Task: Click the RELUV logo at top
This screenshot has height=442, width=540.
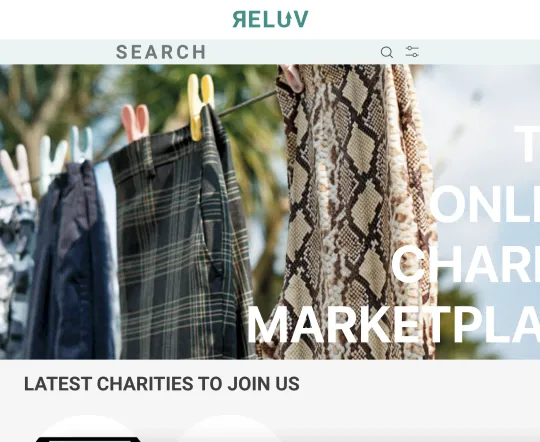Action: (x=270, y=19)
